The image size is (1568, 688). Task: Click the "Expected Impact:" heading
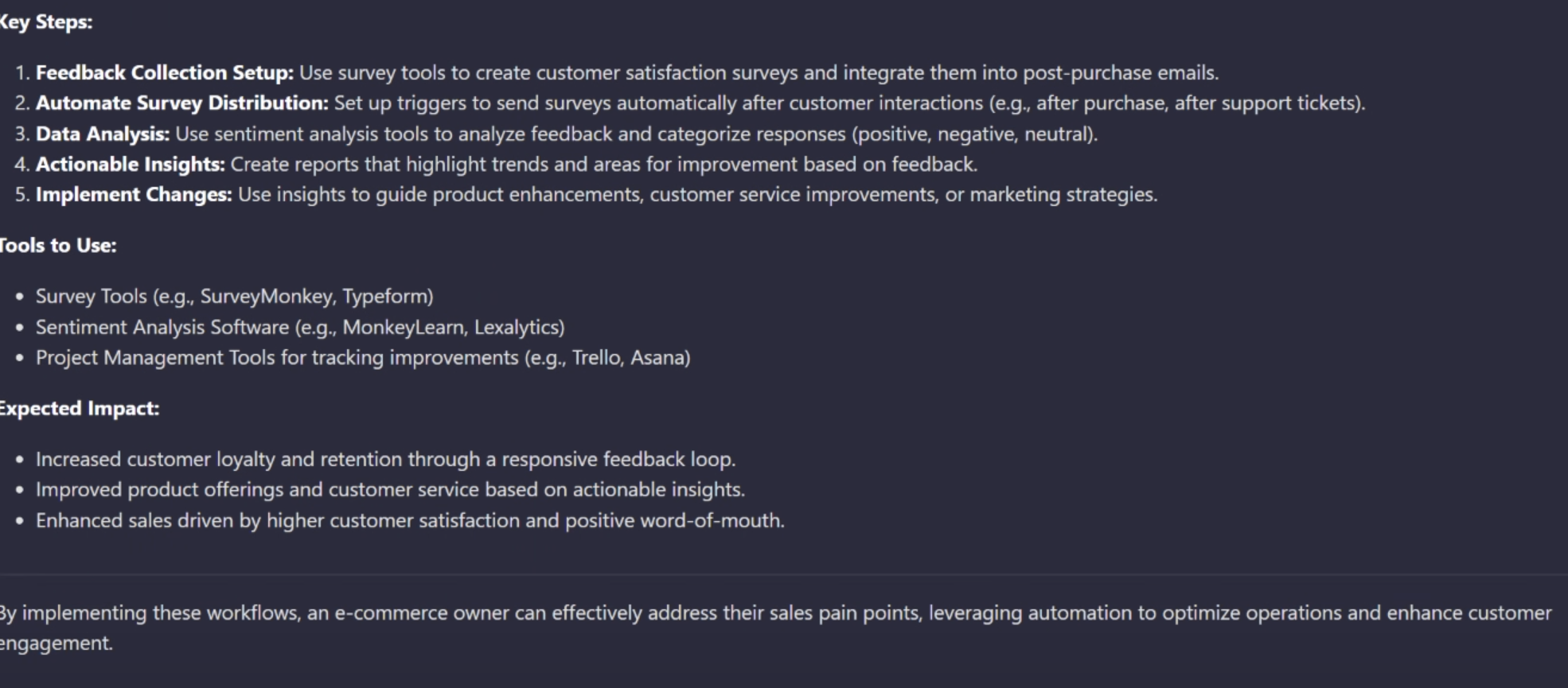point(79,409)
